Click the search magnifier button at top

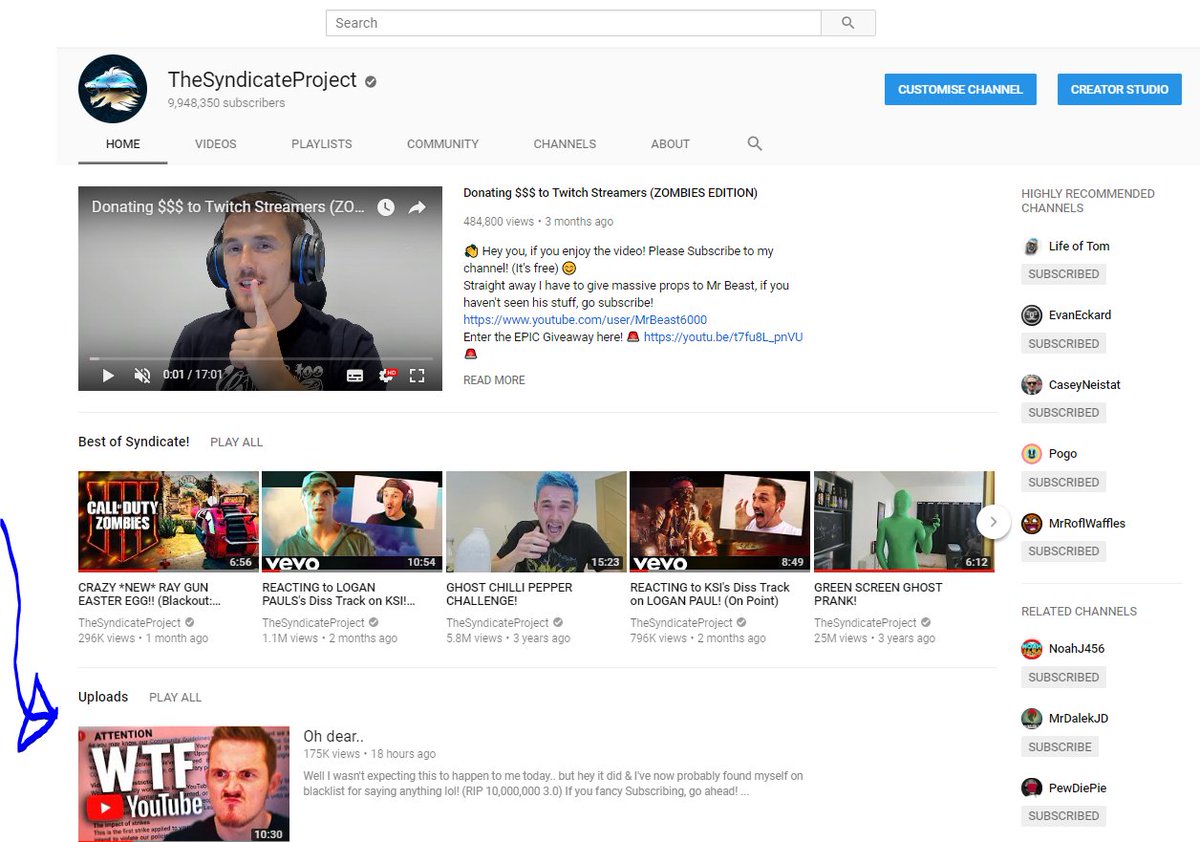pyautogui.click(x=848, y=23)
